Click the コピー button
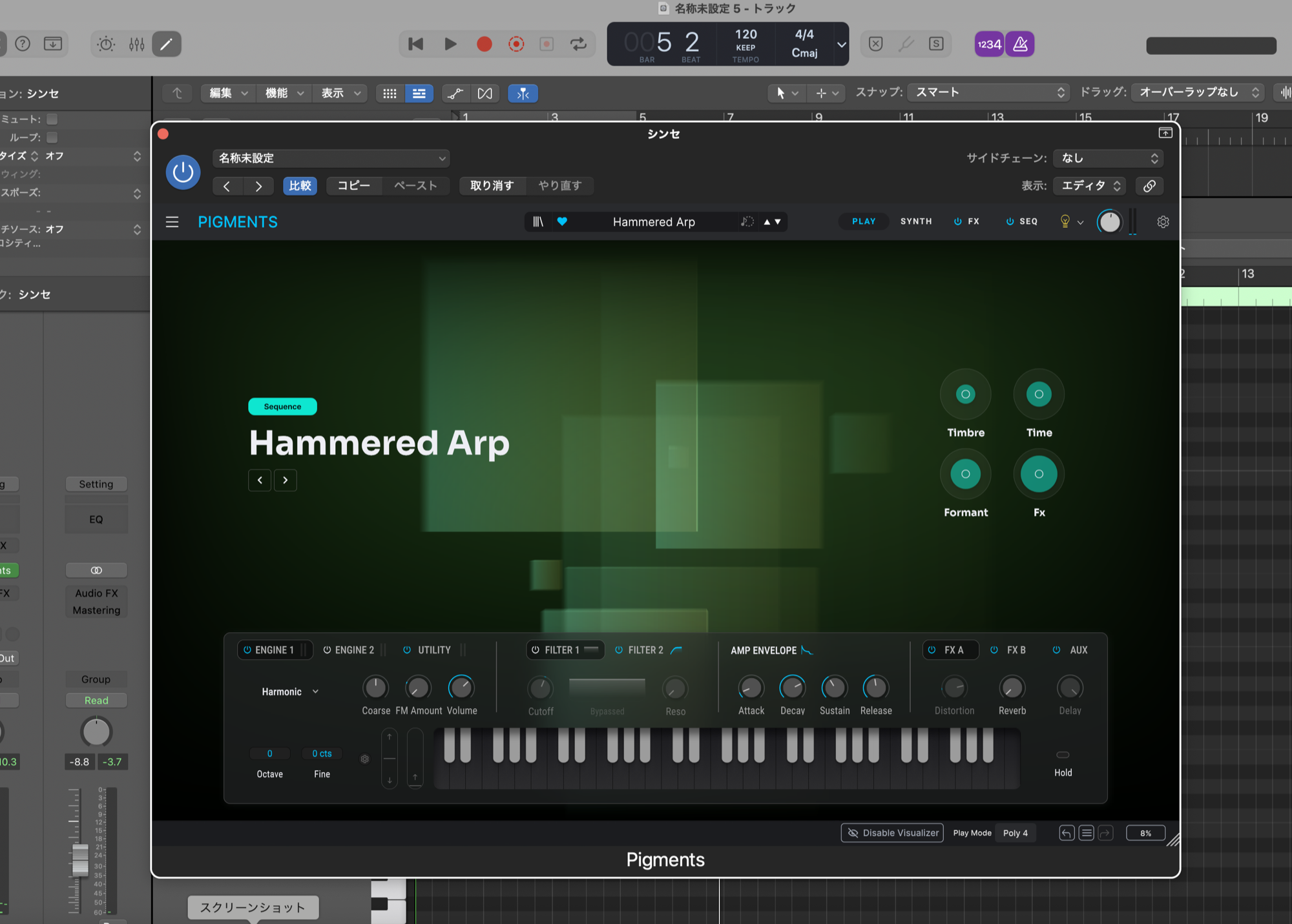Viewport: 1292px width, 924px height. point(354,186)
